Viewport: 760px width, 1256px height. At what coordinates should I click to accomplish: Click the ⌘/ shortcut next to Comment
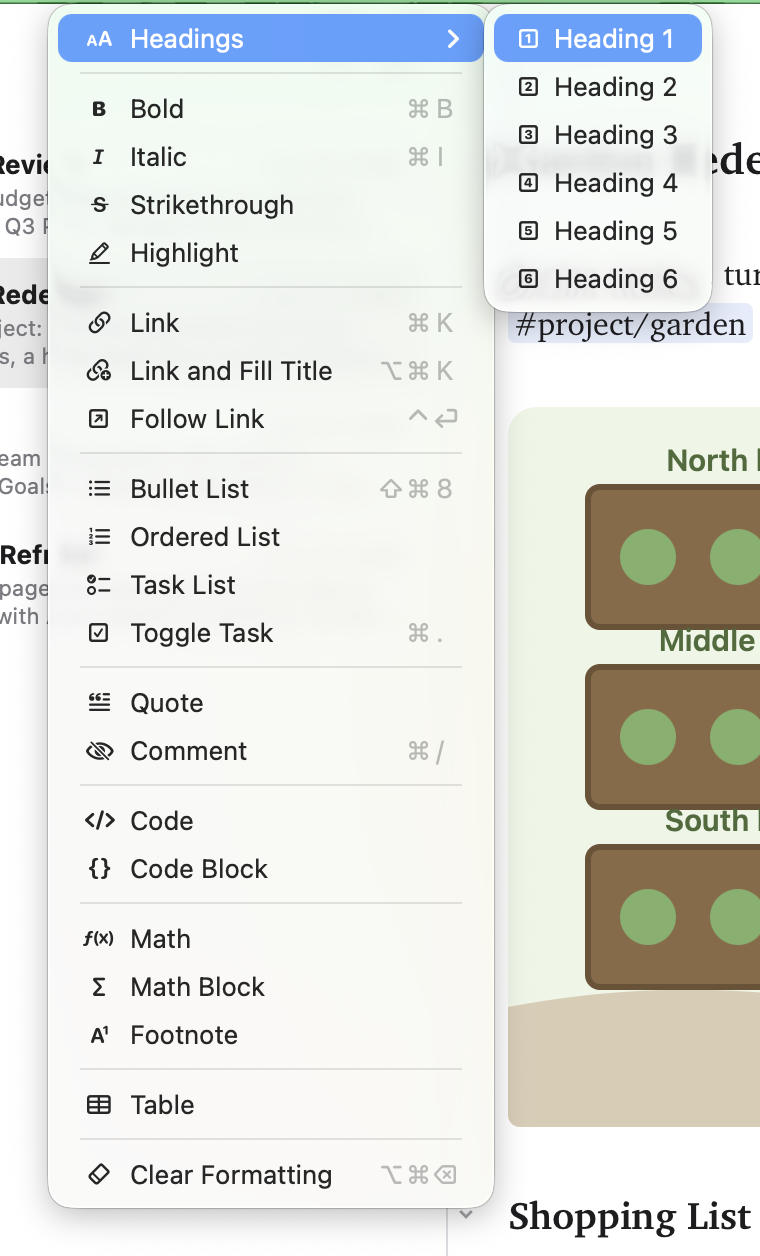(426, 751)
